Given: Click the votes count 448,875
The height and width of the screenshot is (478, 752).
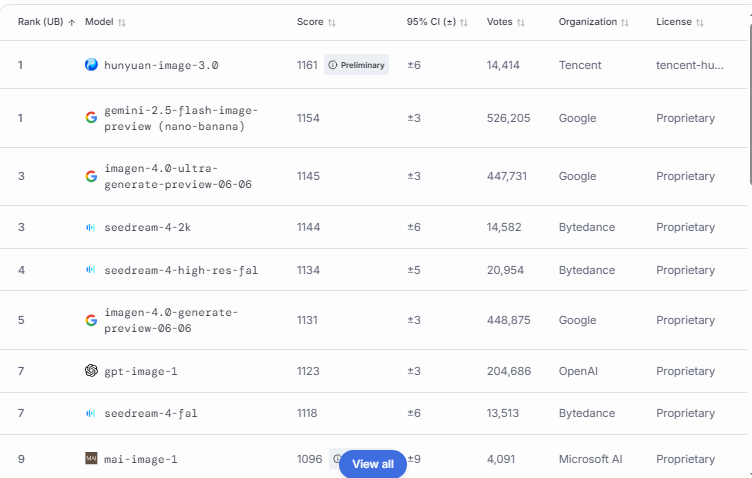Looking at the screenshot, I should click(508, 320).
